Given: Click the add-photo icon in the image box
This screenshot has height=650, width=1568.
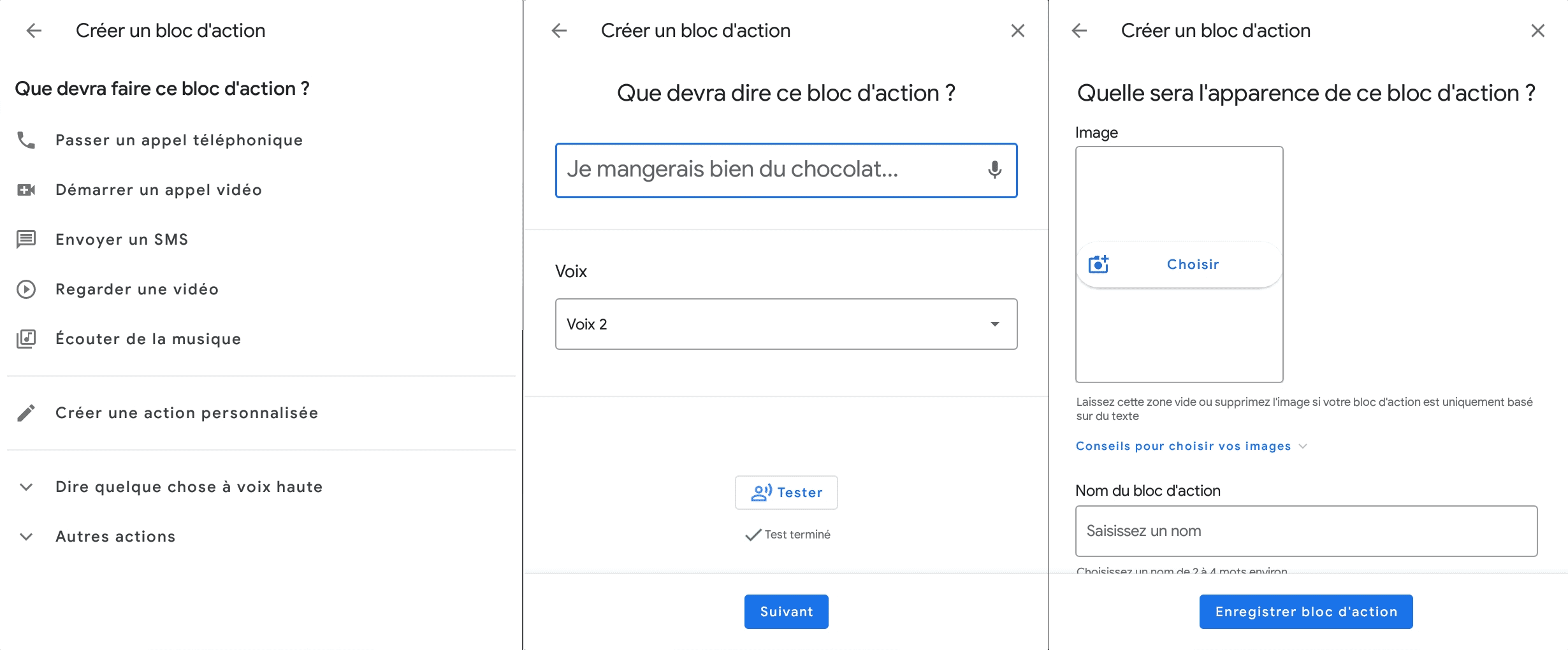Looking at the screenshot, I should point(1098,264).
